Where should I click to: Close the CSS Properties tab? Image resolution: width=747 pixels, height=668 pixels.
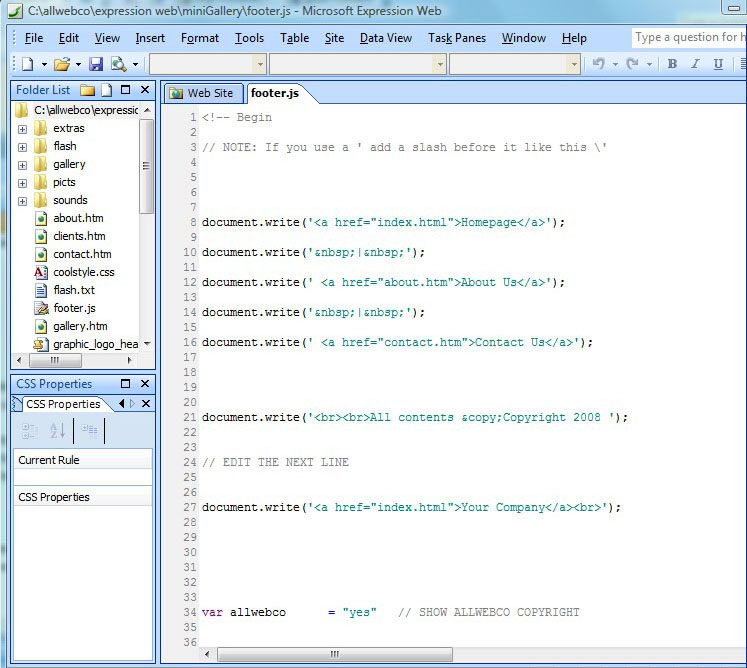point(146,404)
